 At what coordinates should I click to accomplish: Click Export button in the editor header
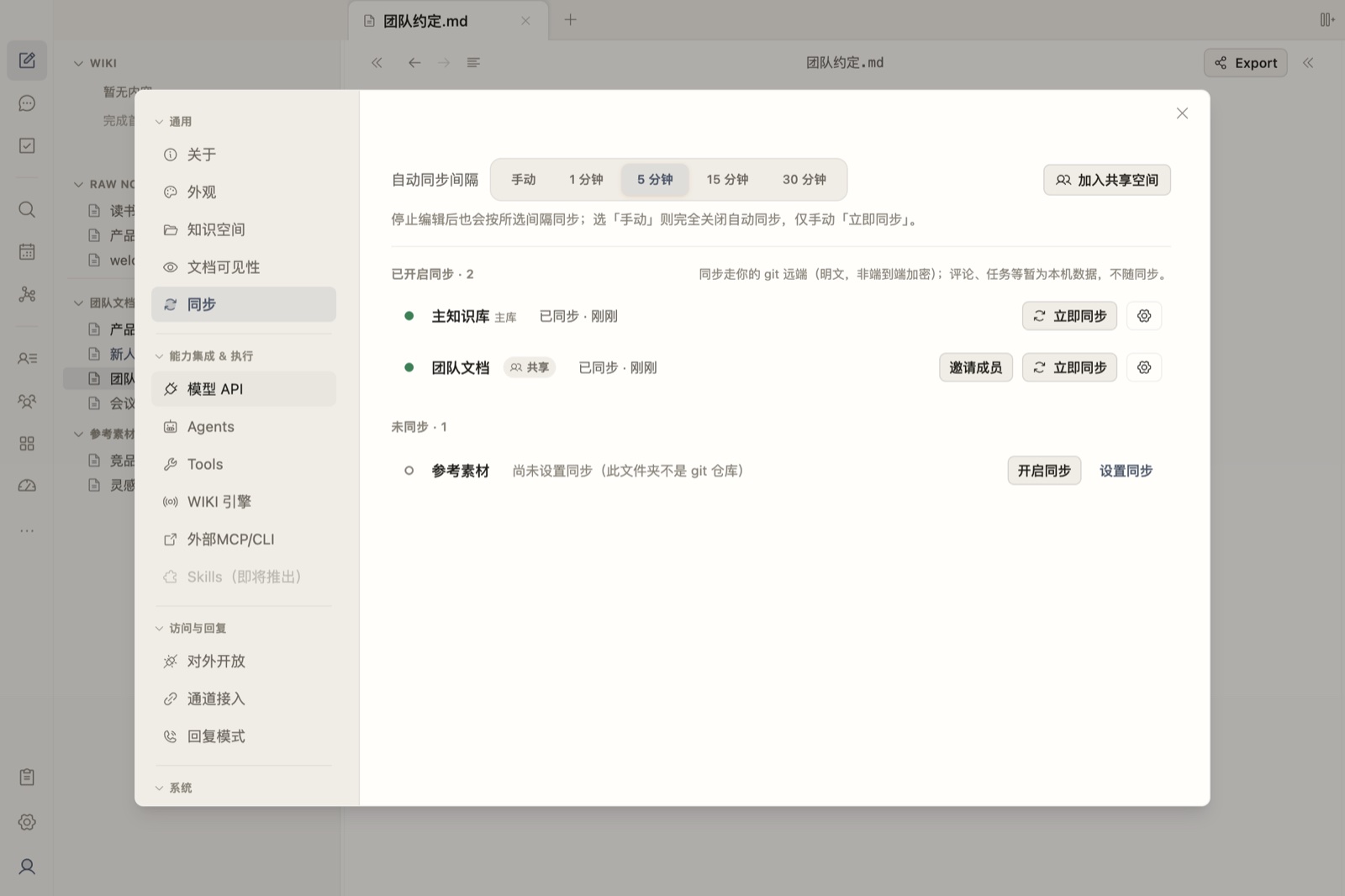point(1246,63)
